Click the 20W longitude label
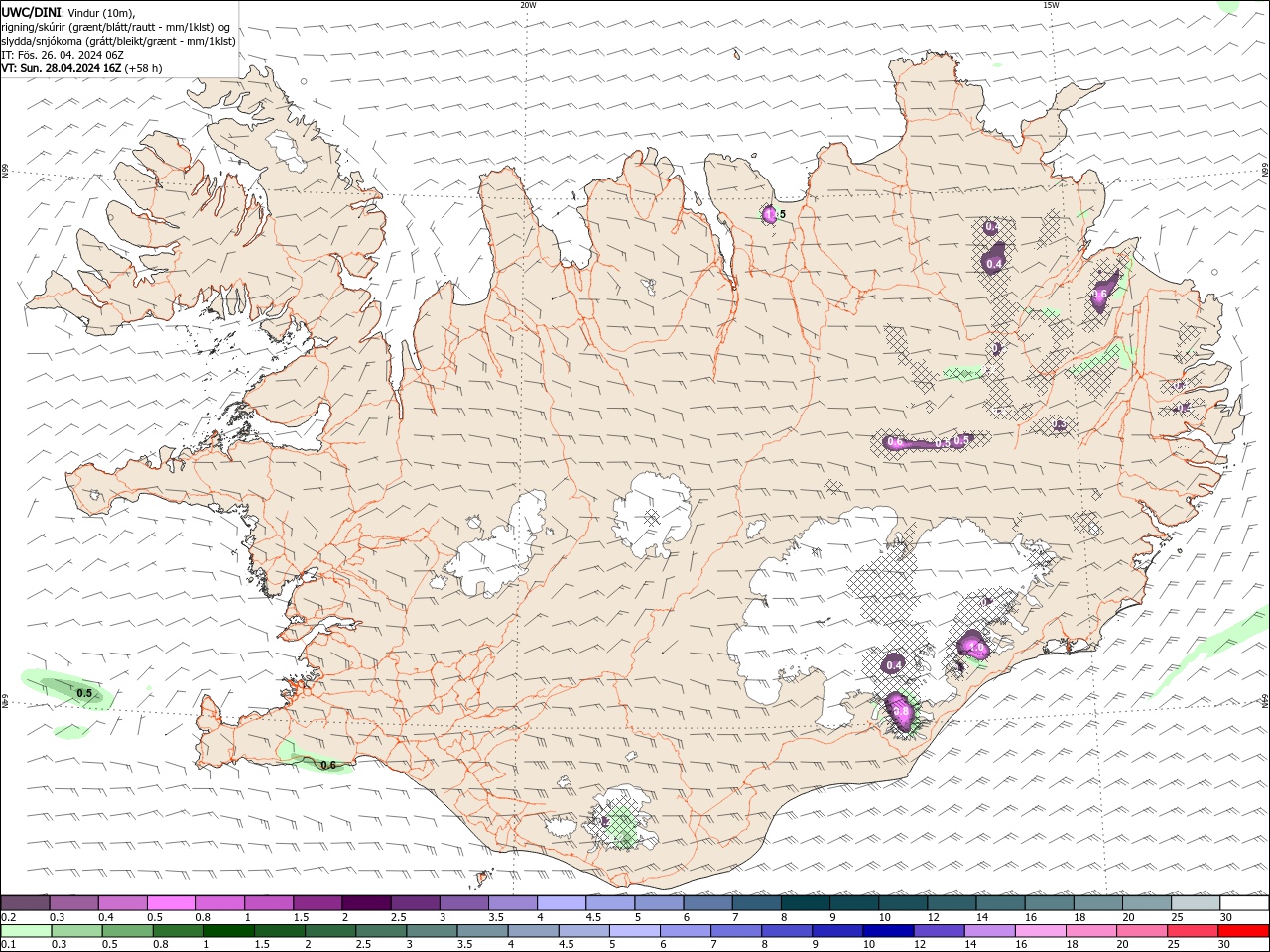 coord(528,5)
